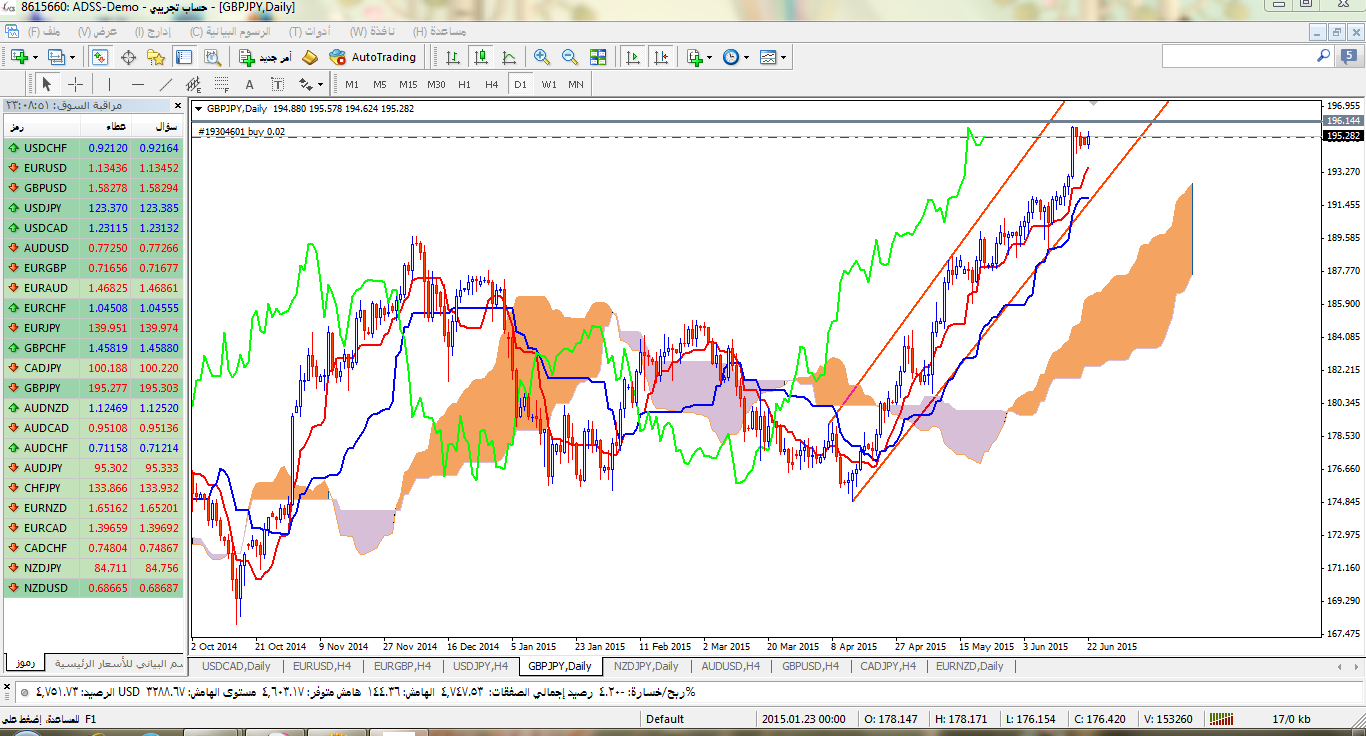The image size is (1366, 736).
Task: Open the Profiles icon in toolbar
Action: click(56, 57)
